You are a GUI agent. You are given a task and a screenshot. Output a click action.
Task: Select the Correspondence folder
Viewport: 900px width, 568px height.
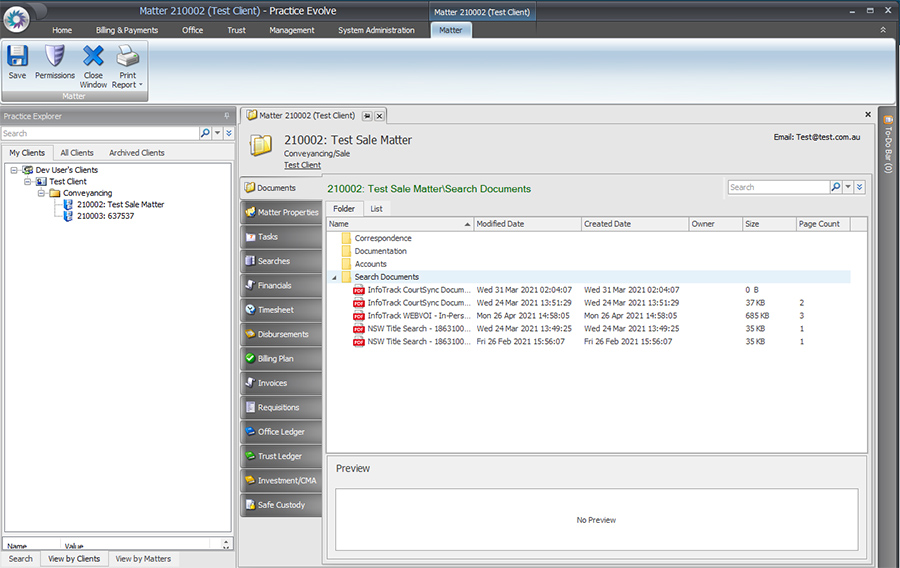[x=383, y=238]
